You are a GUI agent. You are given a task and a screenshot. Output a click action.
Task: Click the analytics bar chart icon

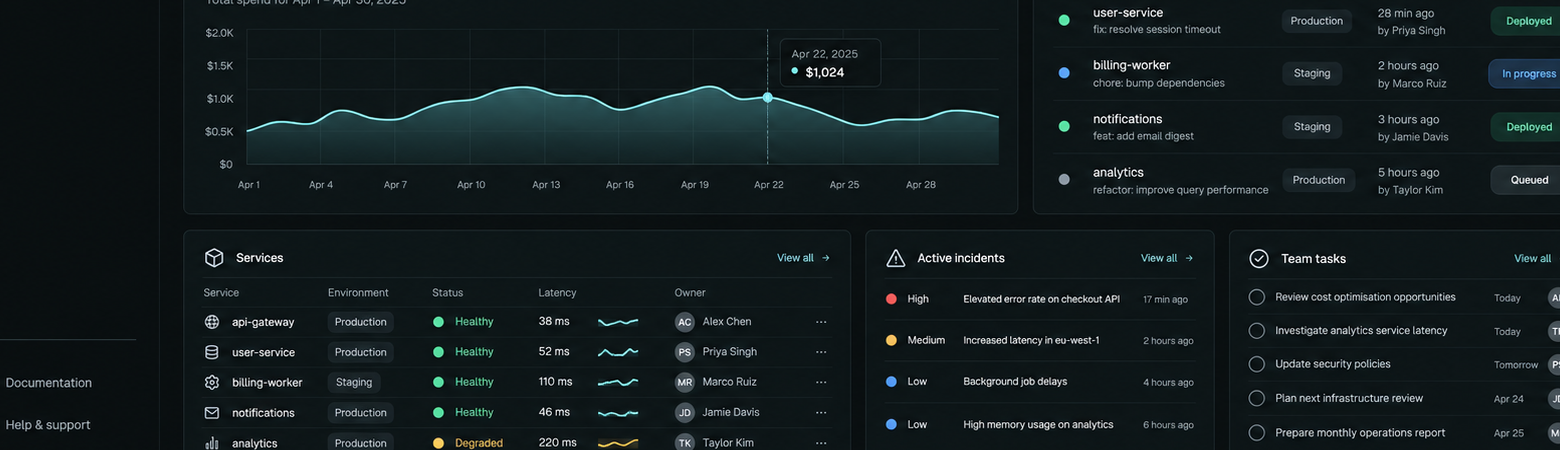[212, 443]
